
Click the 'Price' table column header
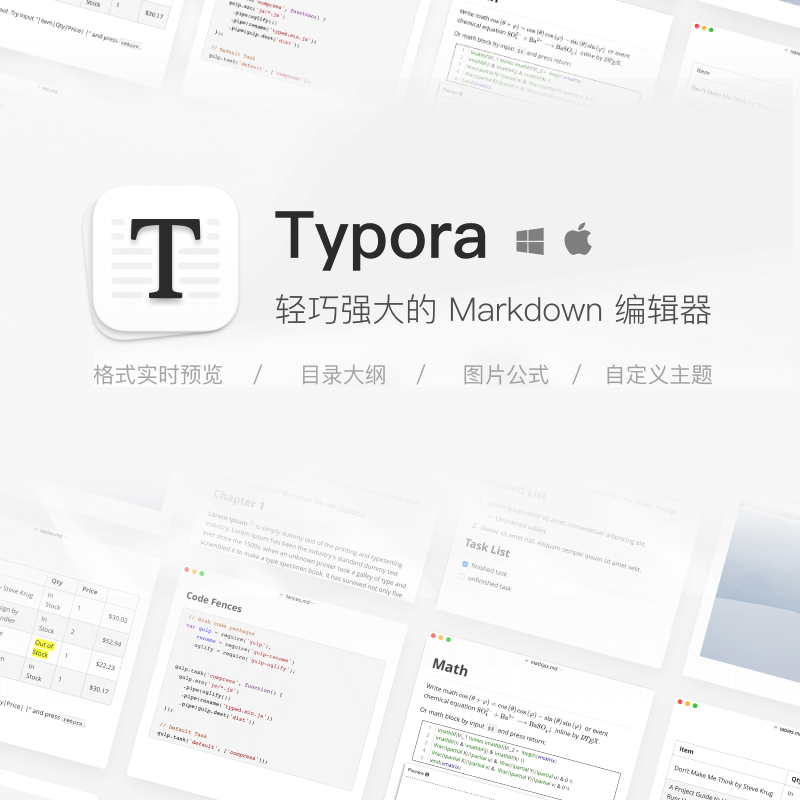(90, 591)
